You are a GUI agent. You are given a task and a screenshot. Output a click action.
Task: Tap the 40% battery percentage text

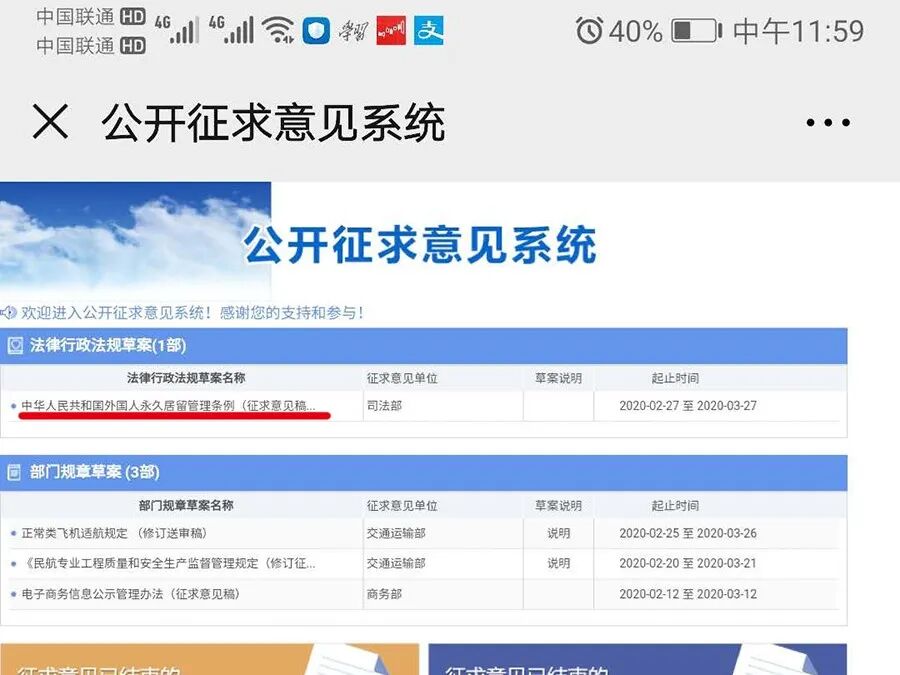[x=635, y=31]
